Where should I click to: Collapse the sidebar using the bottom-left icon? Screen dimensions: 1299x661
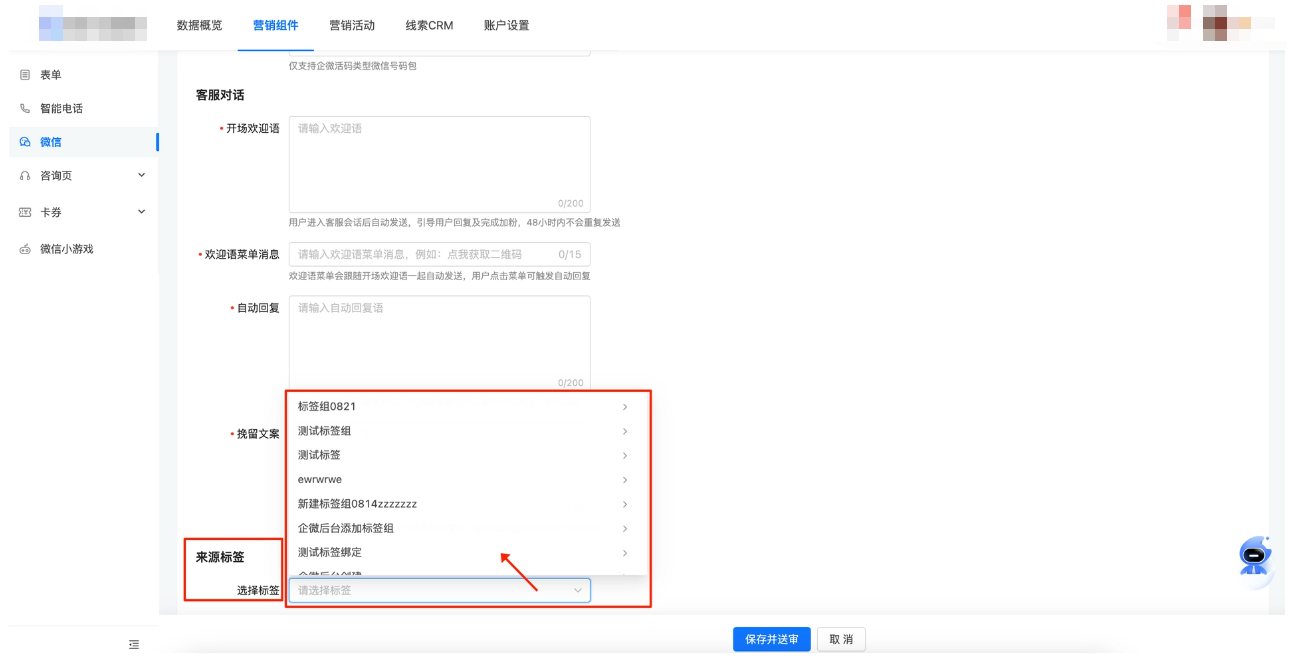click(x=134, y=646)
